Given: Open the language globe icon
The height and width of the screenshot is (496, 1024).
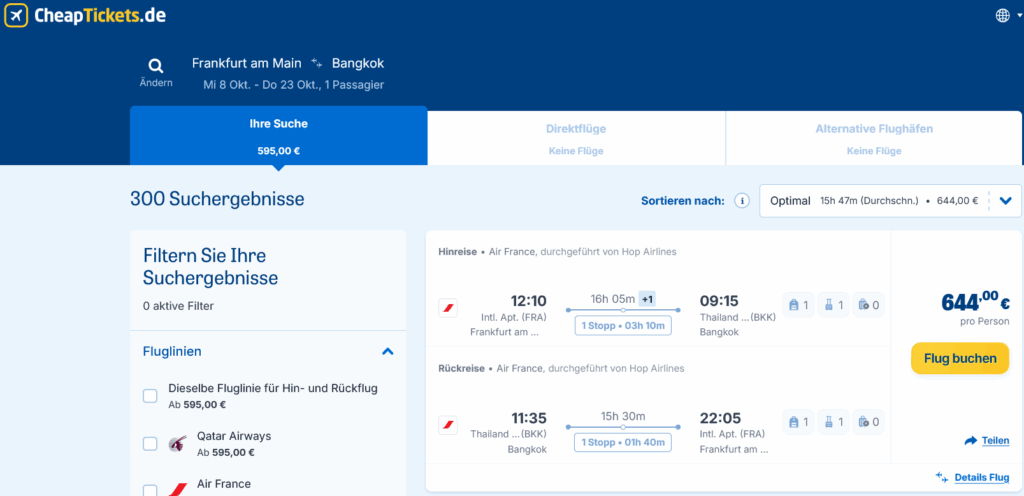Looking at the screenshot, I should click(x=1003, y=16).
